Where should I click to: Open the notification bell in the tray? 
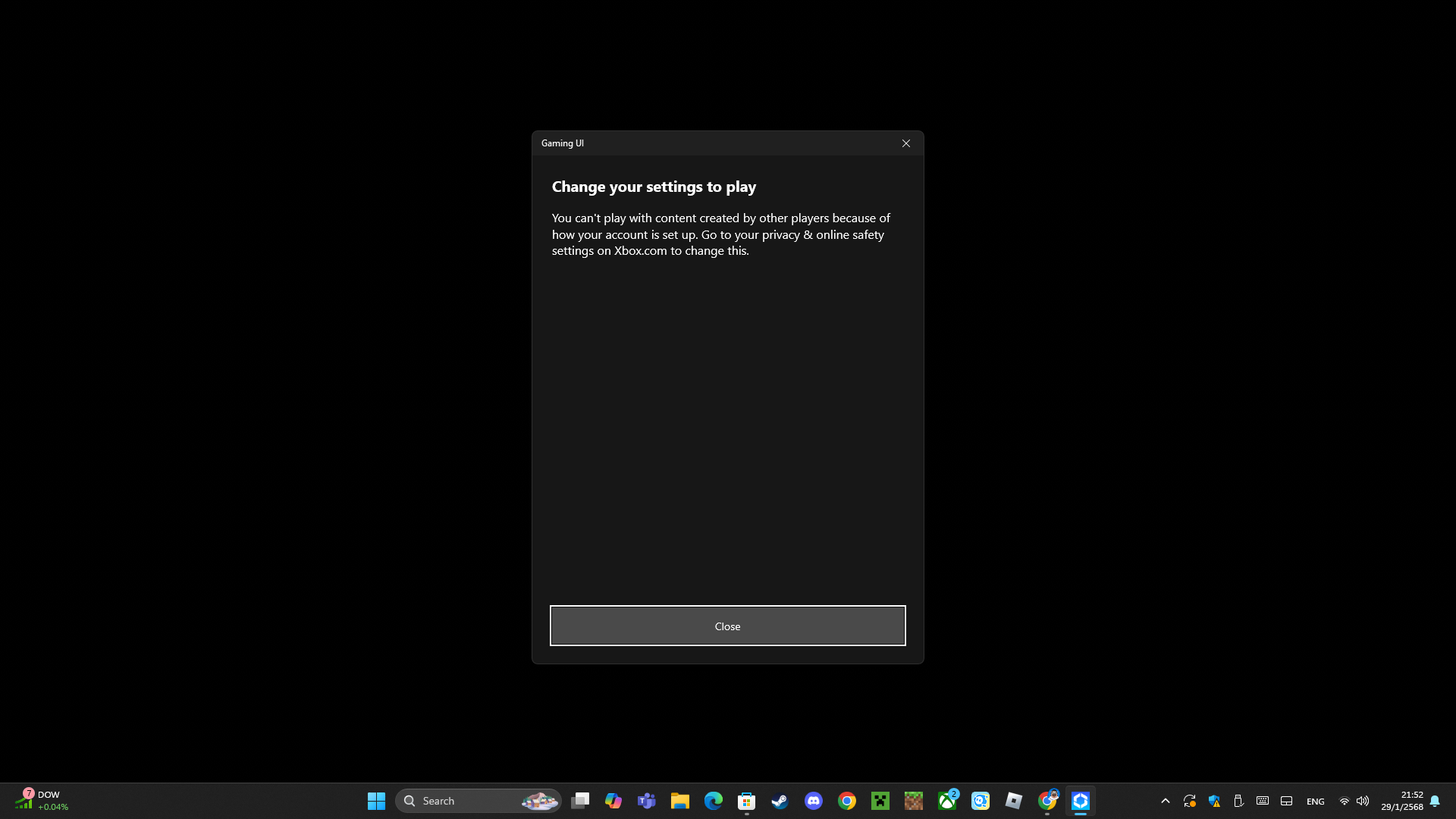[x=1435, y=801]
